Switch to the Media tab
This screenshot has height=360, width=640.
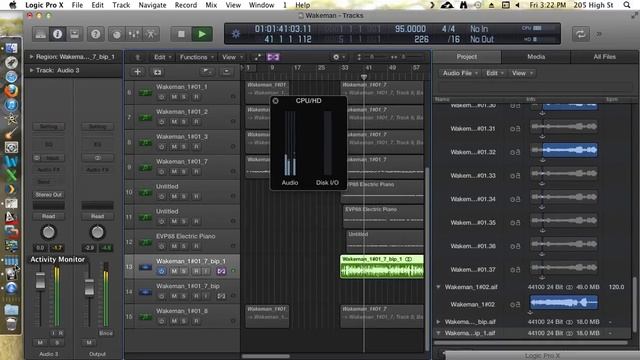coord(536,57)
